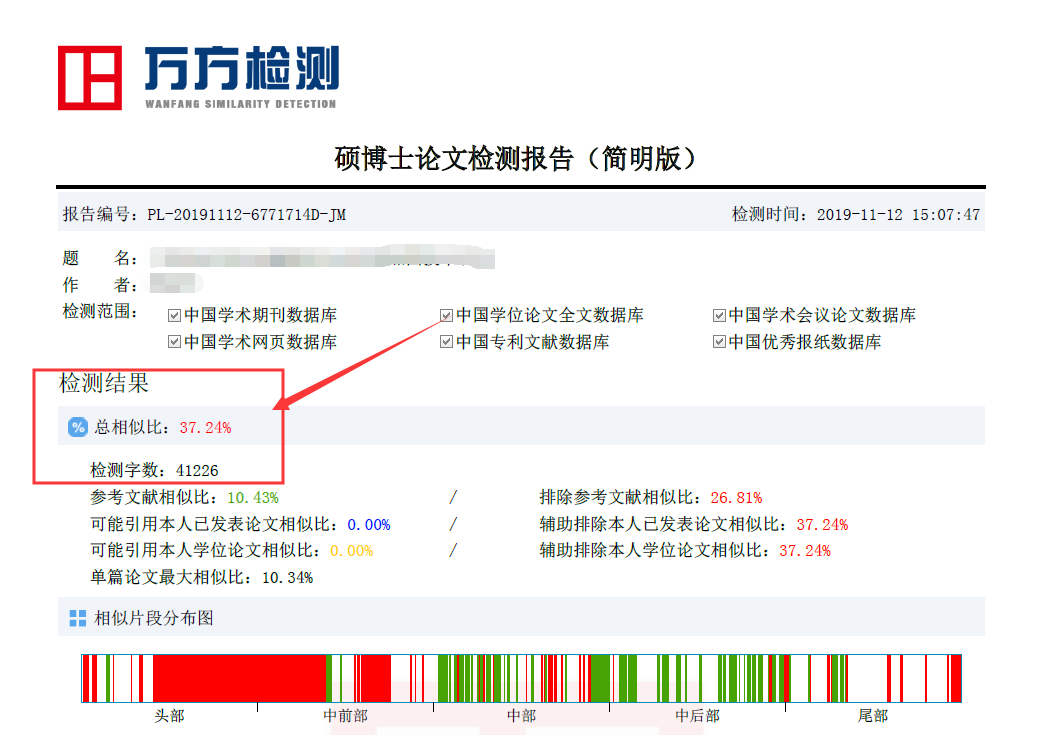Image resolution: width=1039 pixels, height=735 pixels.
Task: Select 可能引用本人已发表论文相似比 value 0.00%
Action: (369, 525)
